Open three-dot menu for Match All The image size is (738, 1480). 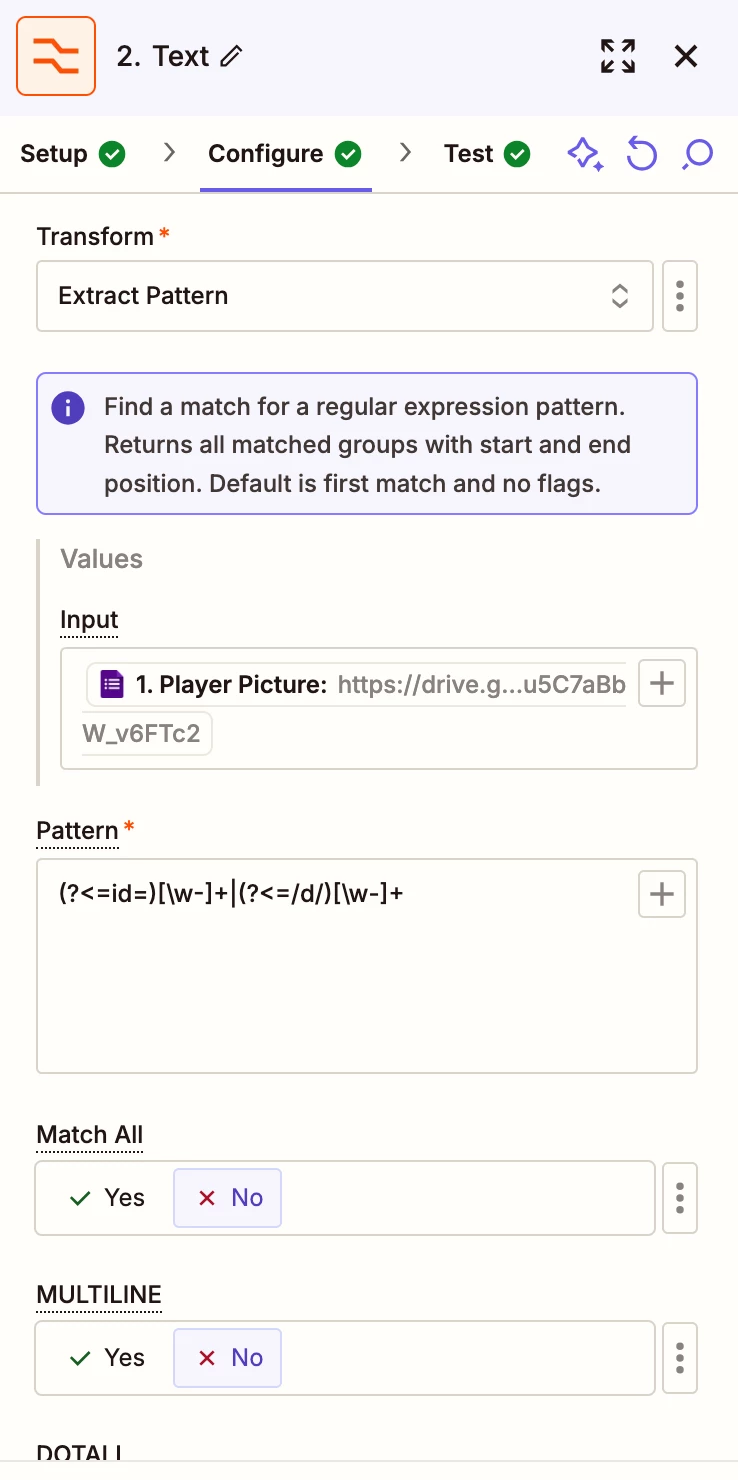pyautogui.click(x=680, y=1198)
